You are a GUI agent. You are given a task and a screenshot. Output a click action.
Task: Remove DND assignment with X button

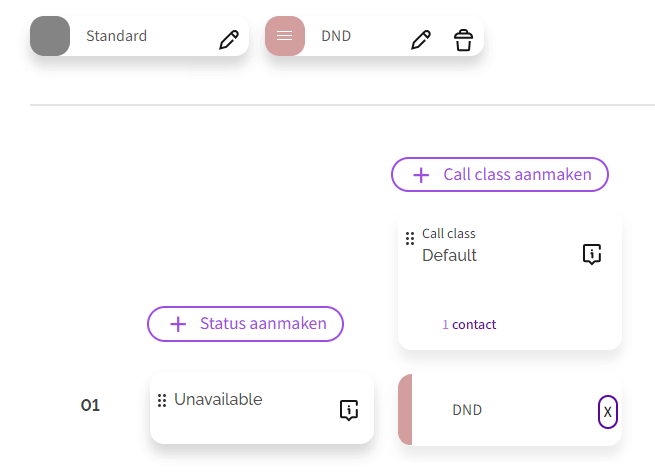click(x=607, y=411)
